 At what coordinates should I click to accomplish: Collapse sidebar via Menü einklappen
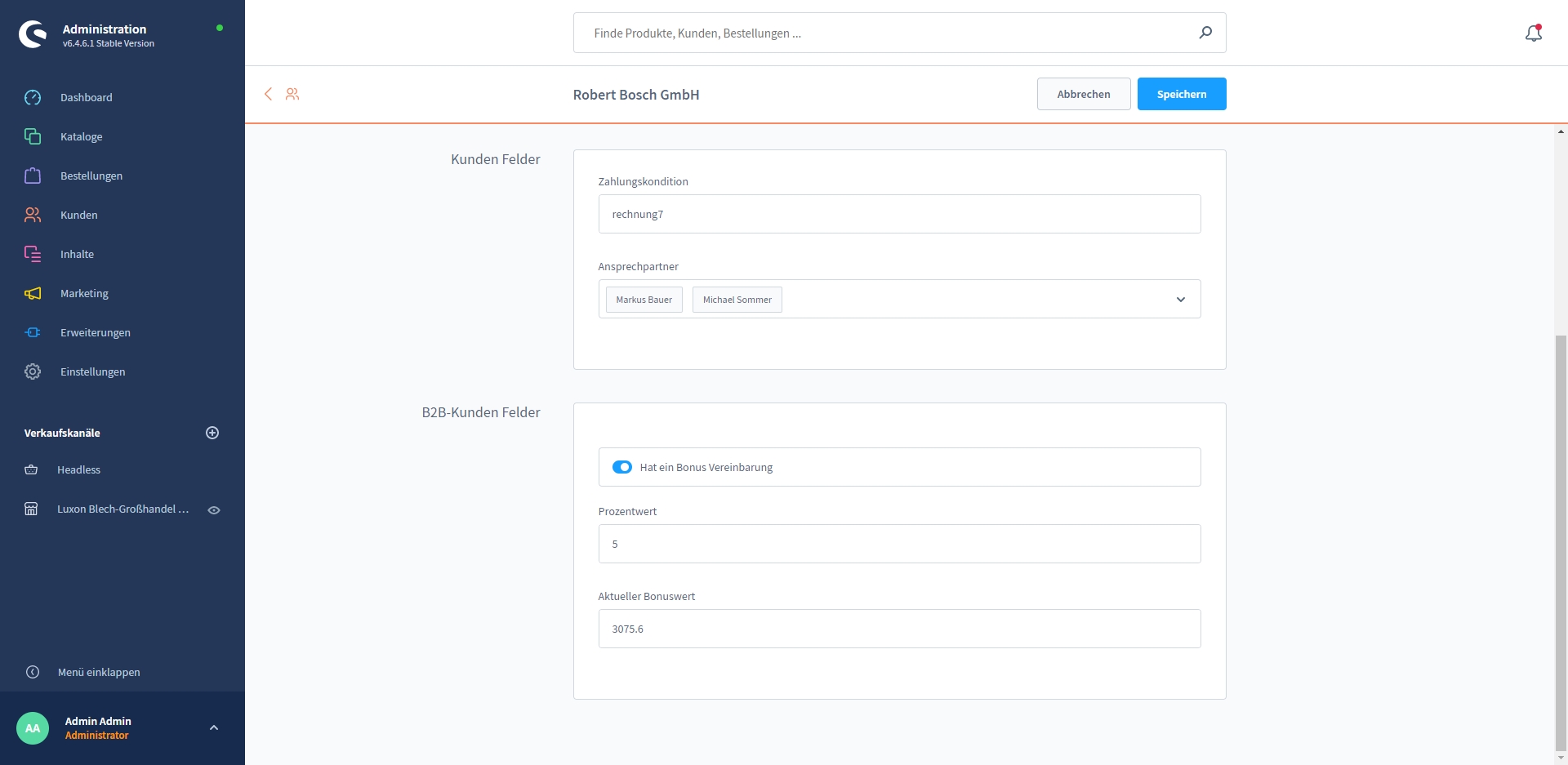(98, 672)
